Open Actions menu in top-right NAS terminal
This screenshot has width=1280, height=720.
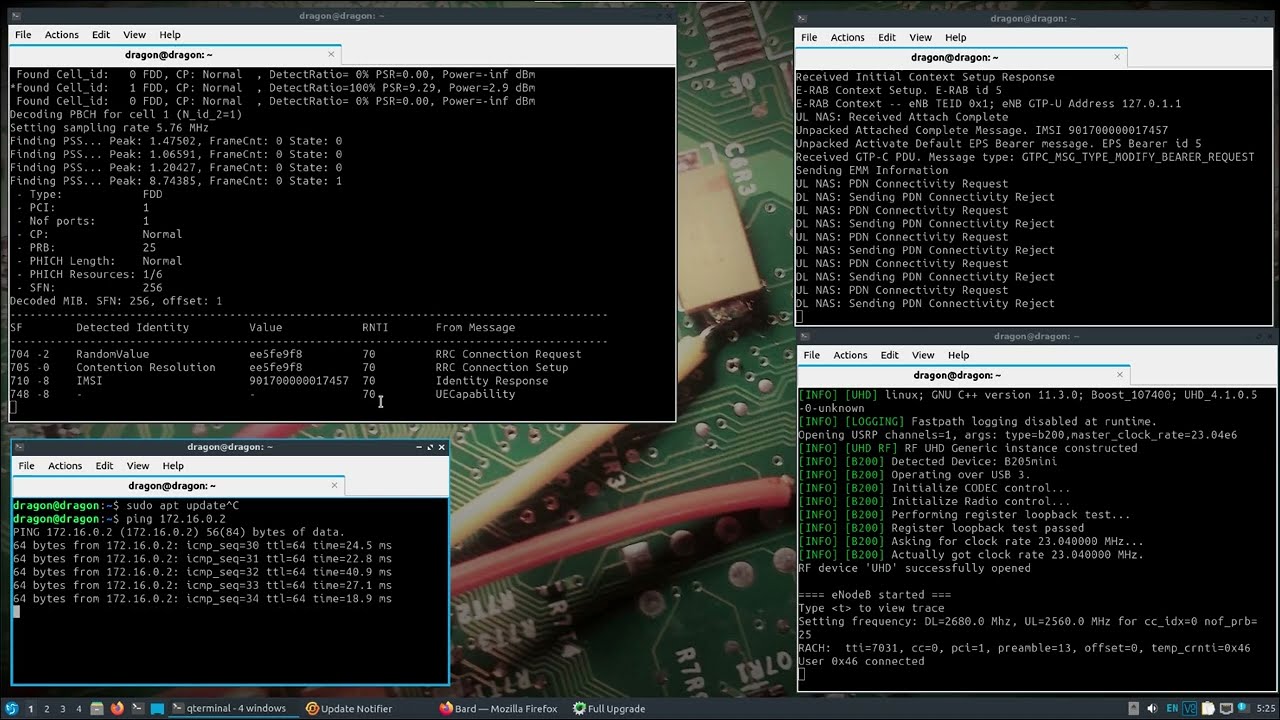(847, 38)
